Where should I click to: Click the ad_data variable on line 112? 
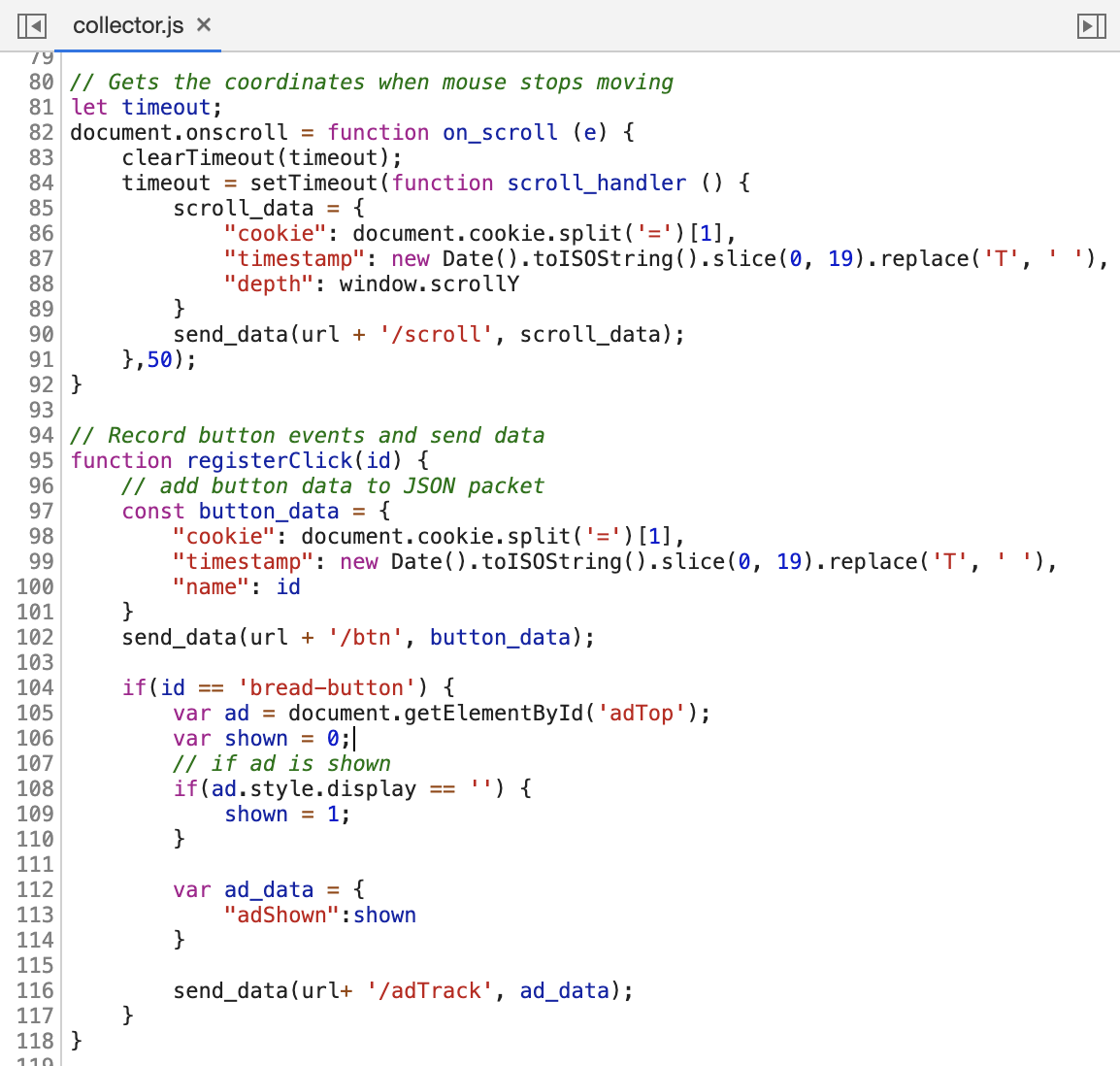(x=269, y=889)
